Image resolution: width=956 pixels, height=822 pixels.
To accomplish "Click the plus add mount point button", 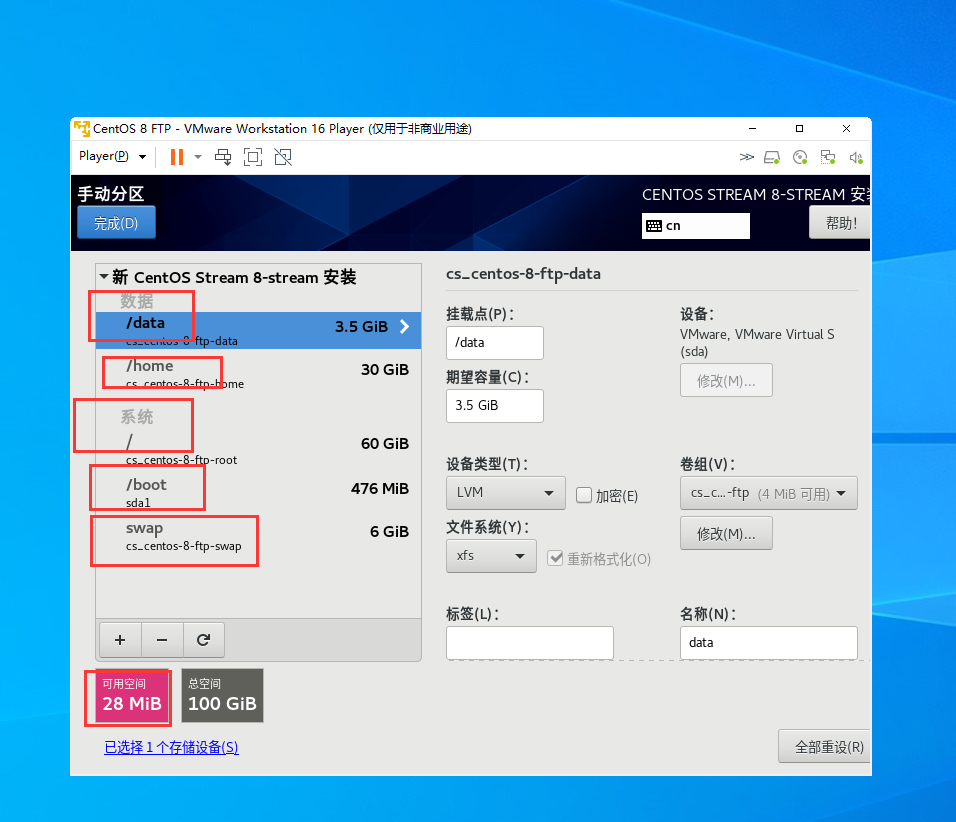I will pos(120,640).
